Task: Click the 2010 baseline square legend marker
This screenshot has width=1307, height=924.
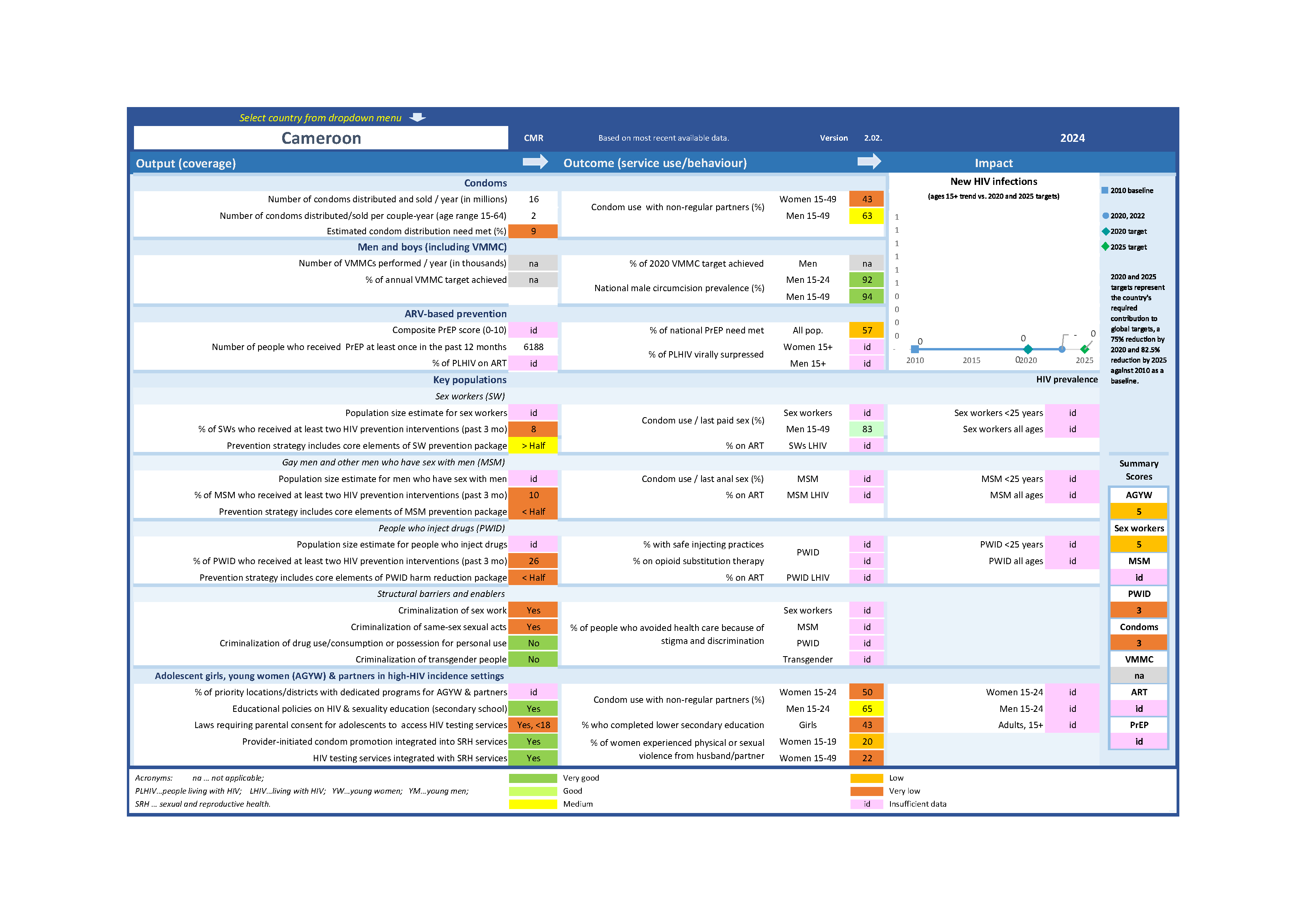Action: (x=1105, y=190)
